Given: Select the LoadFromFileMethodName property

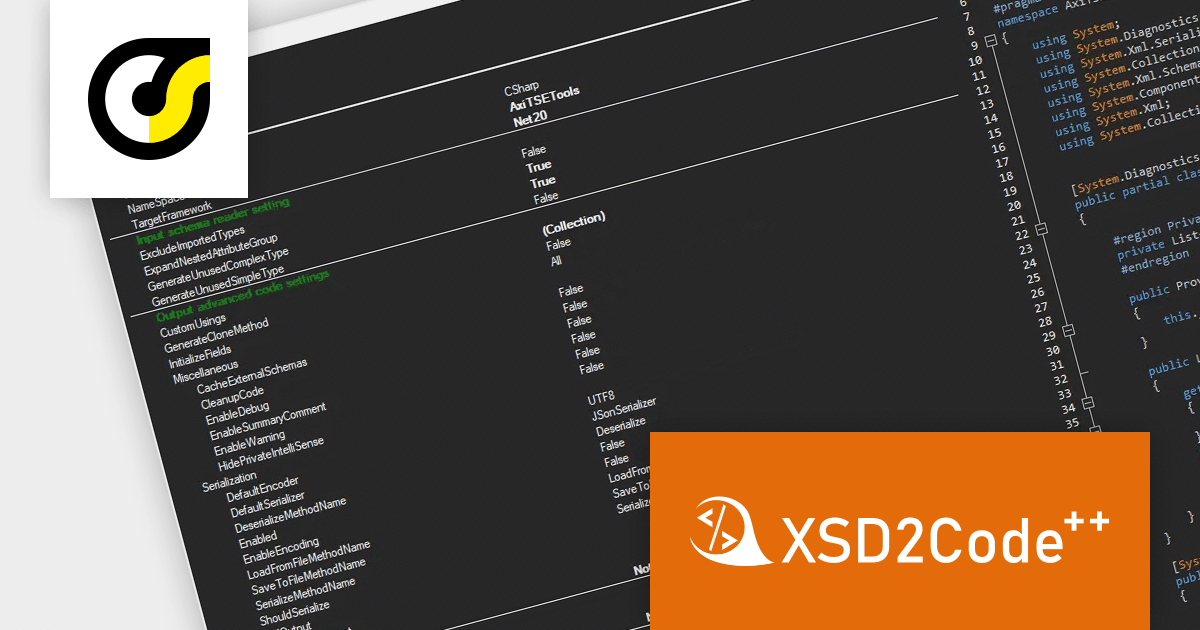Looking at the screenshot, I should coord(309,559).
